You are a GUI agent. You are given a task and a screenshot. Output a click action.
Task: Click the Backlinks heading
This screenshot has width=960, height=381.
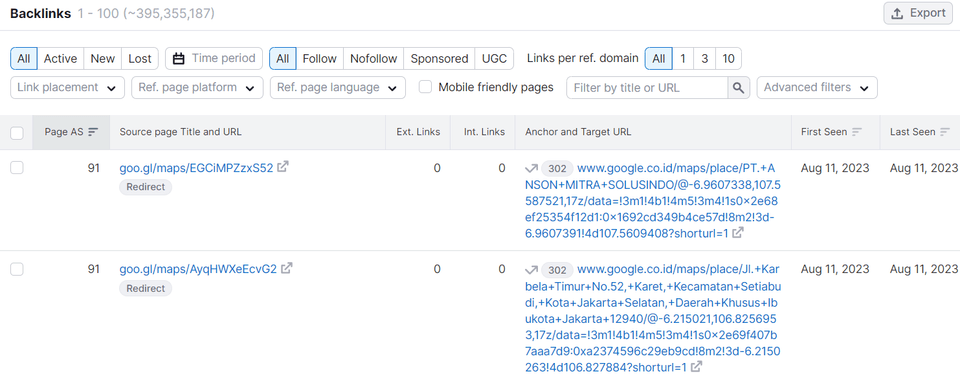(x=40, y=13)
